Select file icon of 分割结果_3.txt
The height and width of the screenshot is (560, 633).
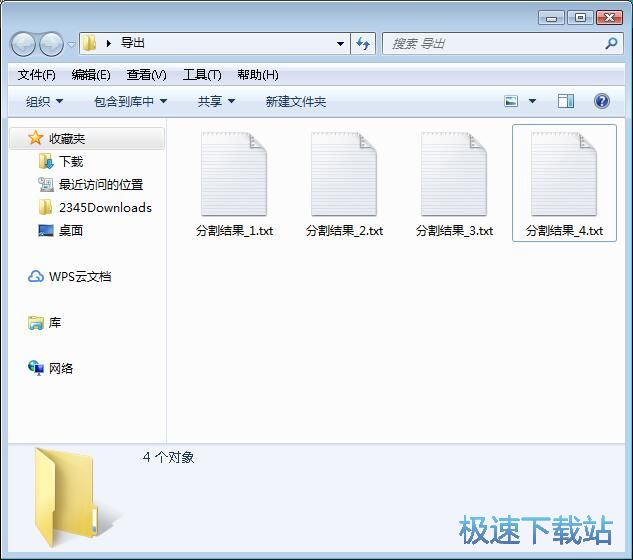click(454, 174)
